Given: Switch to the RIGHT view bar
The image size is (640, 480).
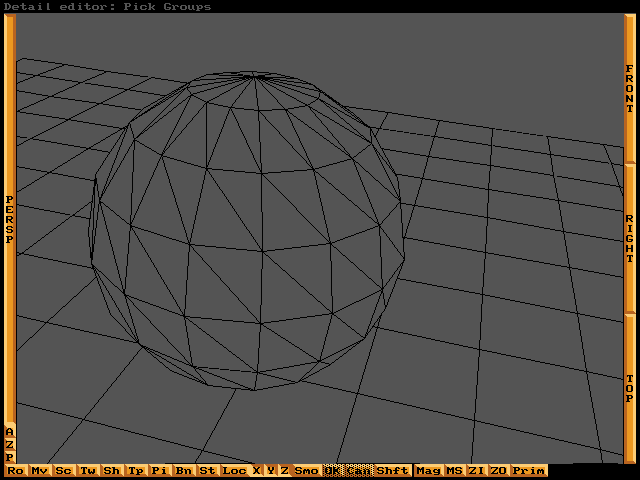Looking at the screenshot, I should [630, 238].
